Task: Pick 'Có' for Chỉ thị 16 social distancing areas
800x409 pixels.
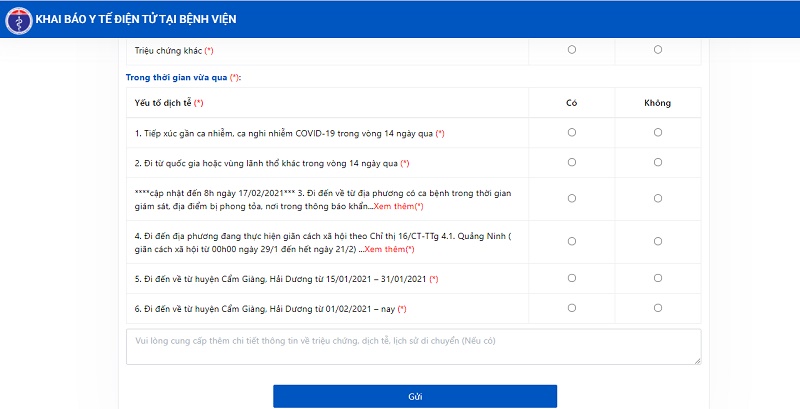Action: tap(571, 241)
